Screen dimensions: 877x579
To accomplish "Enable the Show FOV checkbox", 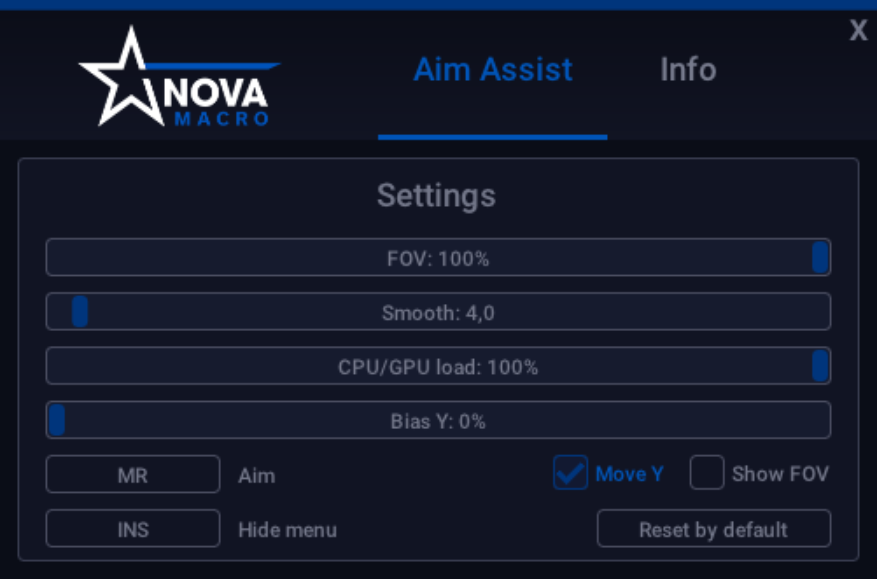I will tap(706, 474).
